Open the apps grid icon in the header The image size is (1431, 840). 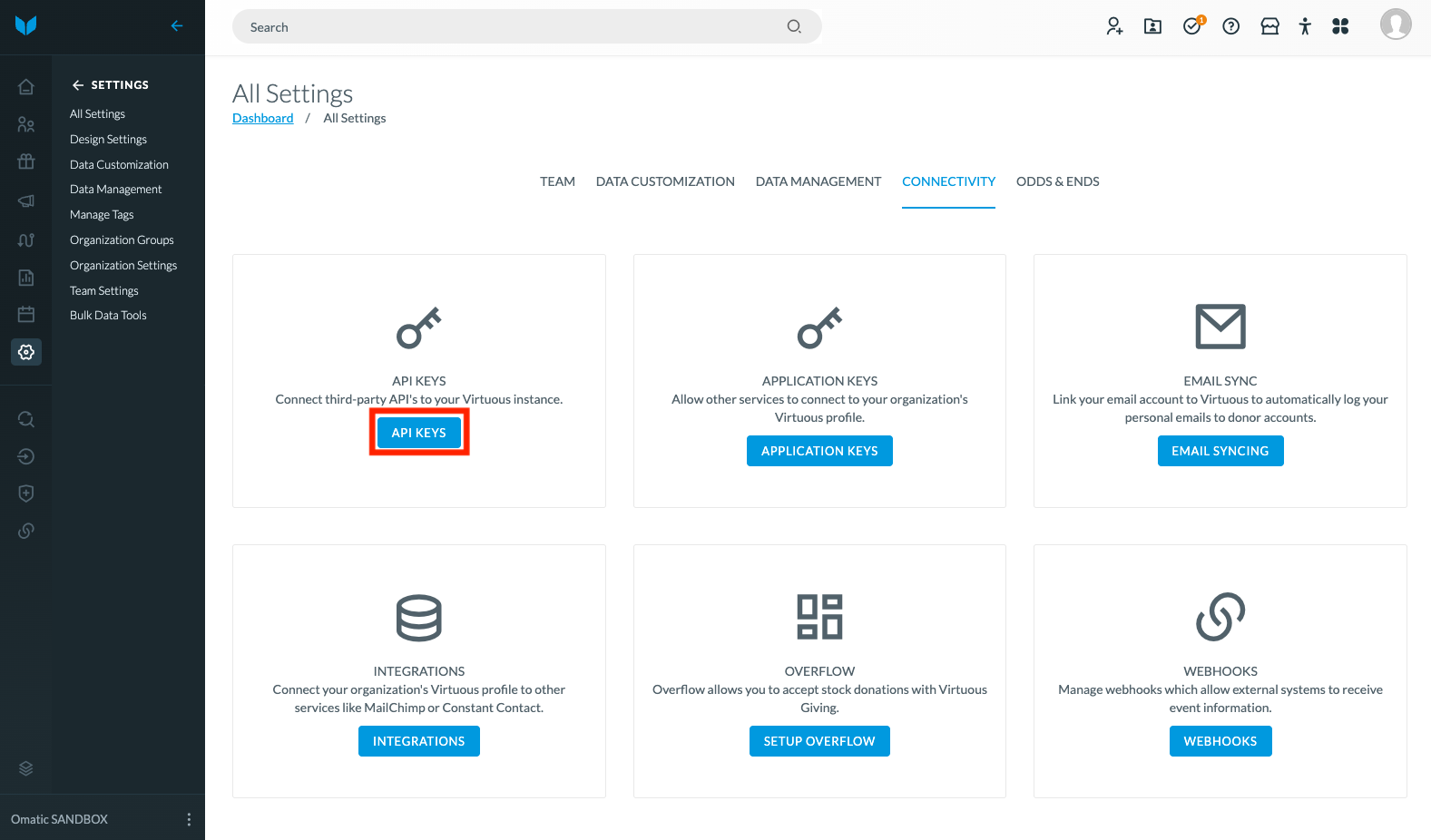1340,26
